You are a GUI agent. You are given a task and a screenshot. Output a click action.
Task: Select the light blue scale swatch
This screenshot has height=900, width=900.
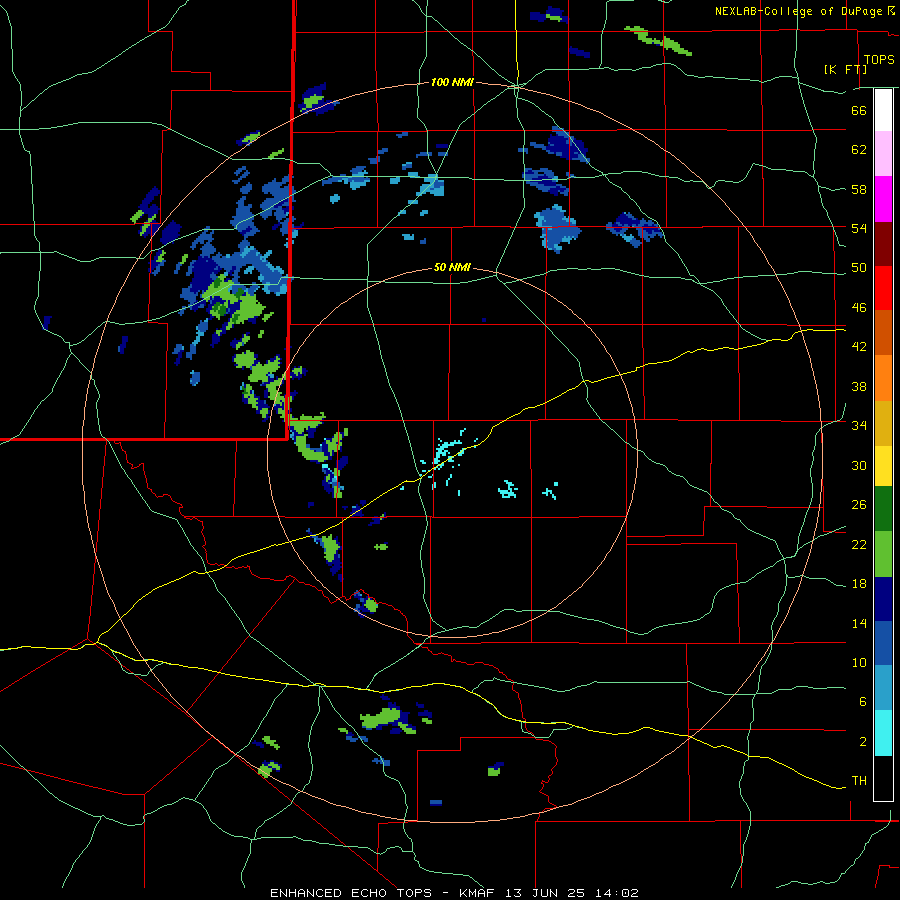point(883,688)
